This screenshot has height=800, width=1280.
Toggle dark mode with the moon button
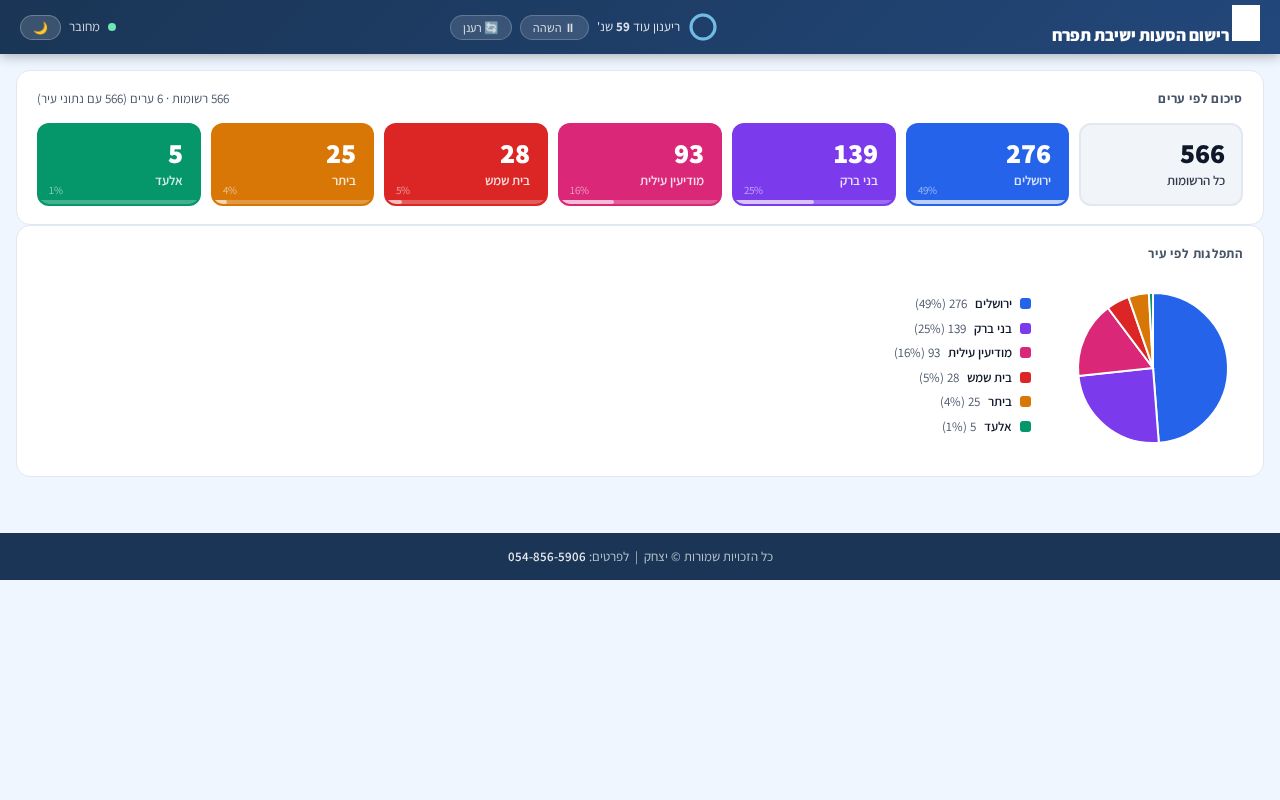(40, 27)
